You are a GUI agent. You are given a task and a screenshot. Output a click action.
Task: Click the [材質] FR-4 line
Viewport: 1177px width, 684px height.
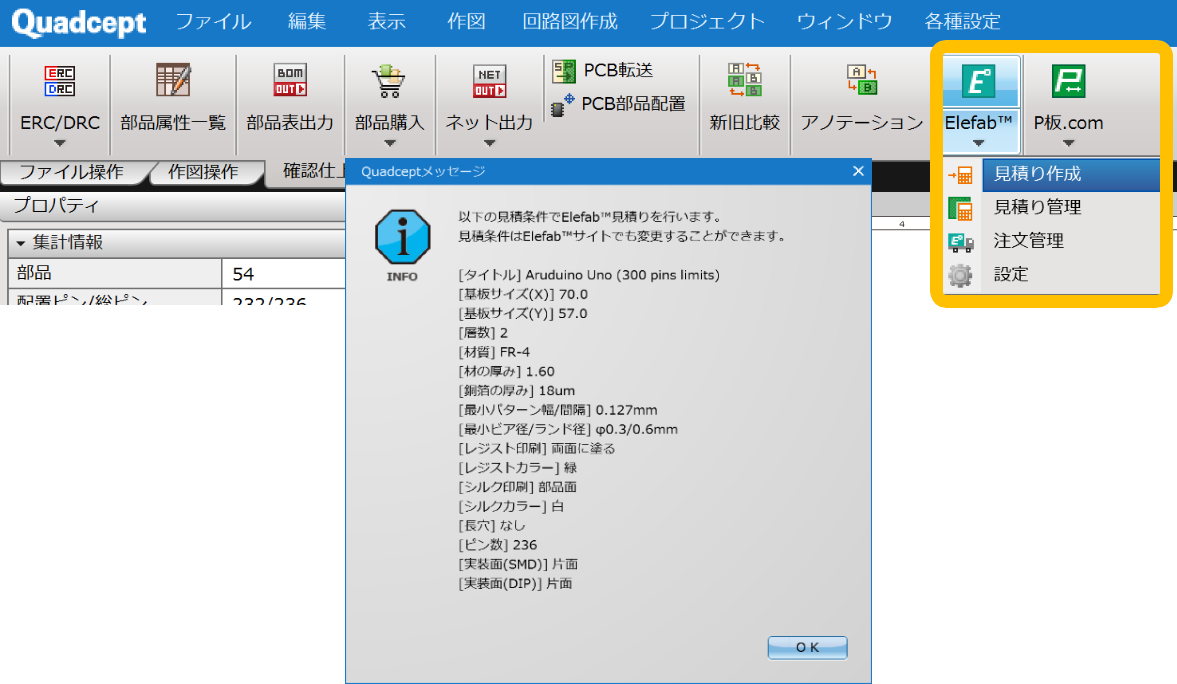pos(494,352)
